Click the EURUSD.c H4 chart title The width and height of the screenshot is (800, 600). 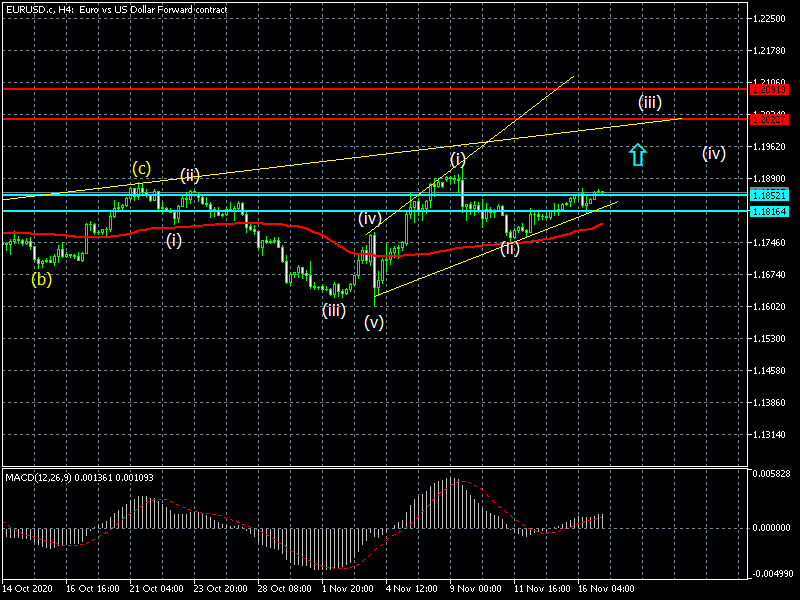pyautogui.click(x=114, y=9)
